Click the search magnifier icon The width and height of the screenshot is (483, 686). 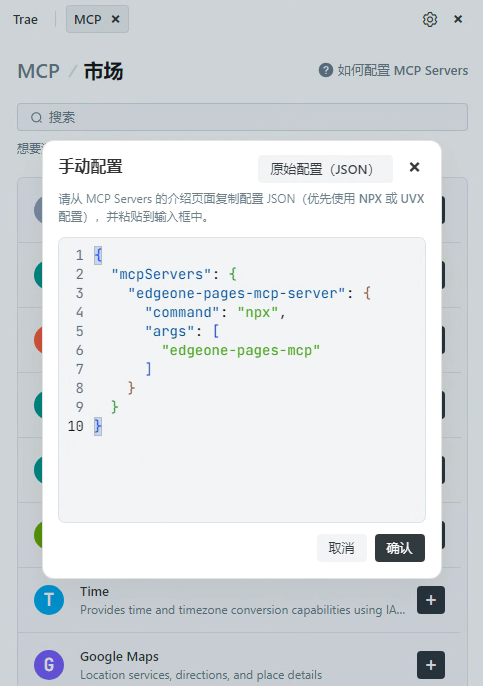(36, 117)
